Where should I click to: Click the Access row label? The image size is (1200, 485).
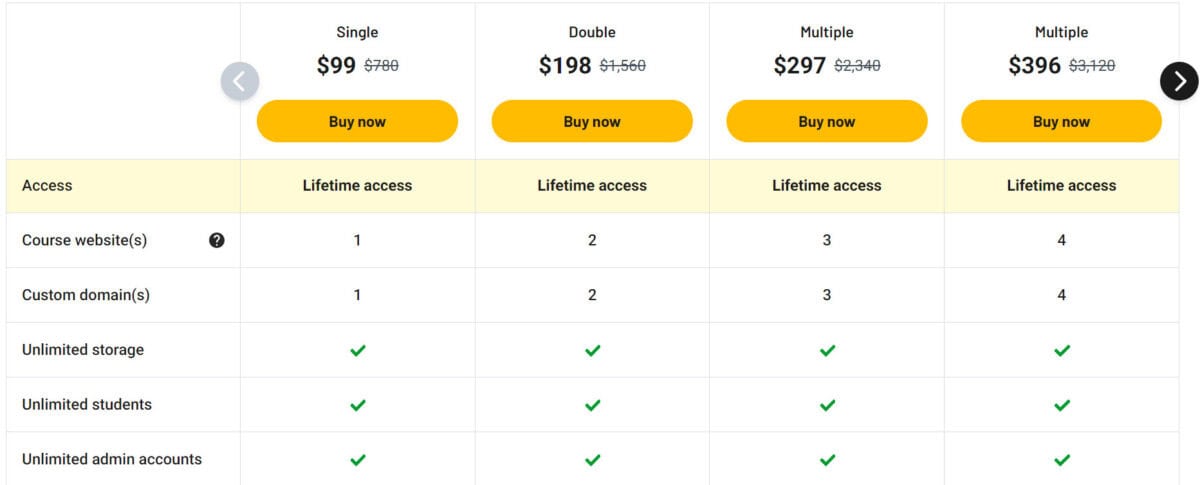(x=47, y=185)
